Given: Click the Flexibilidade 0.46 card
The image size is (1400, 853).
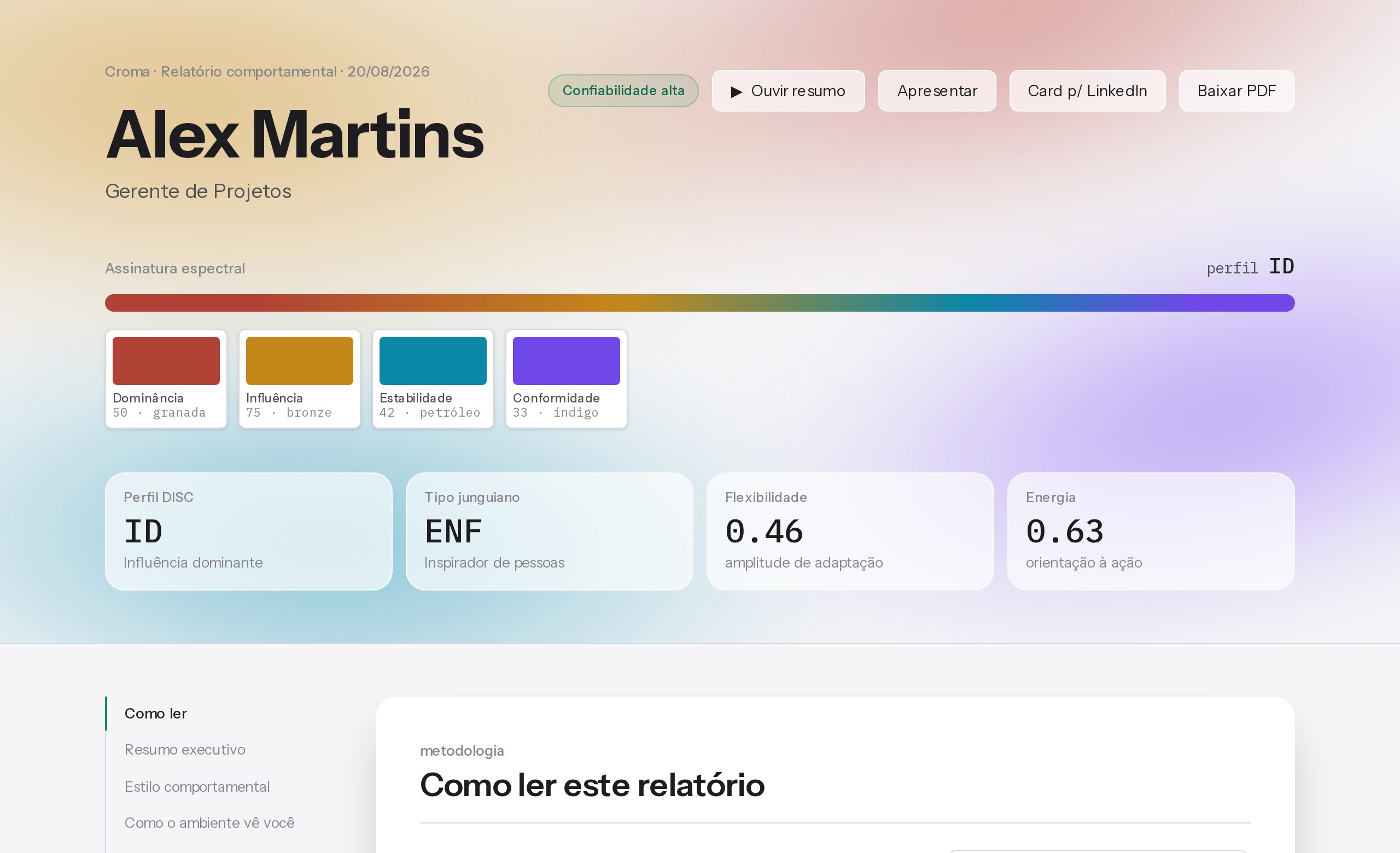Looking at the screenshot, I should tap(850, 531).
